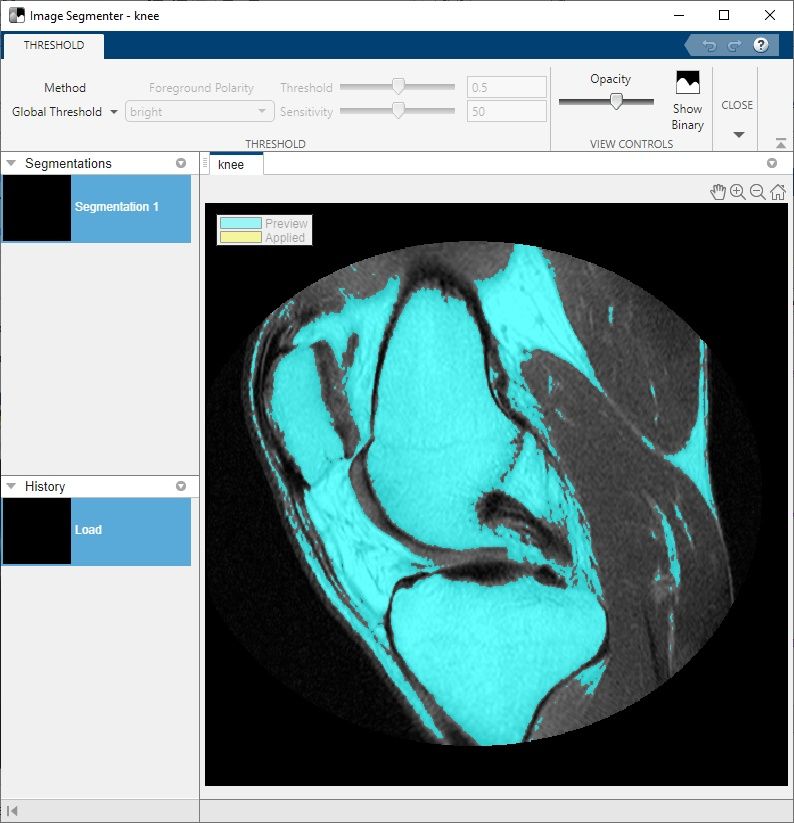Click the Pan hand tool icon
The height and width of the screenshot is (823, 794).
[717, 192]
